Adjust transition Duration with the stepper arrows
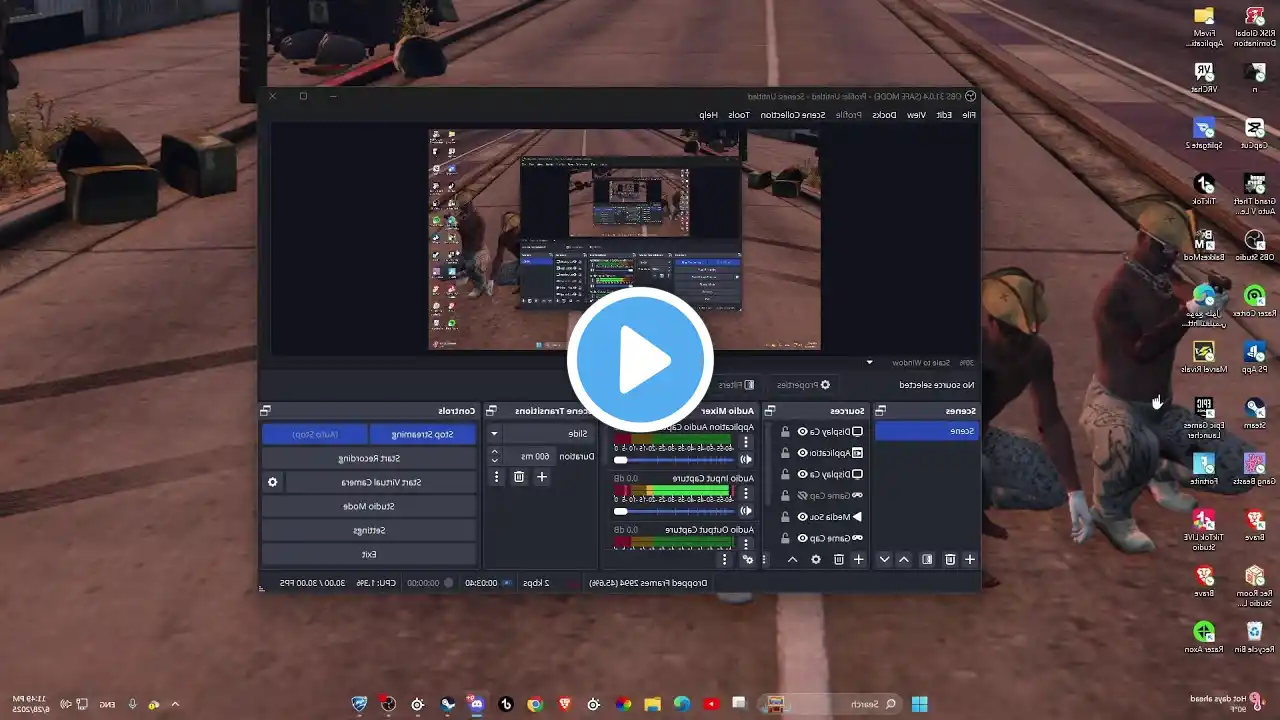Screen dimensions: 1280x720 point(494,456)
